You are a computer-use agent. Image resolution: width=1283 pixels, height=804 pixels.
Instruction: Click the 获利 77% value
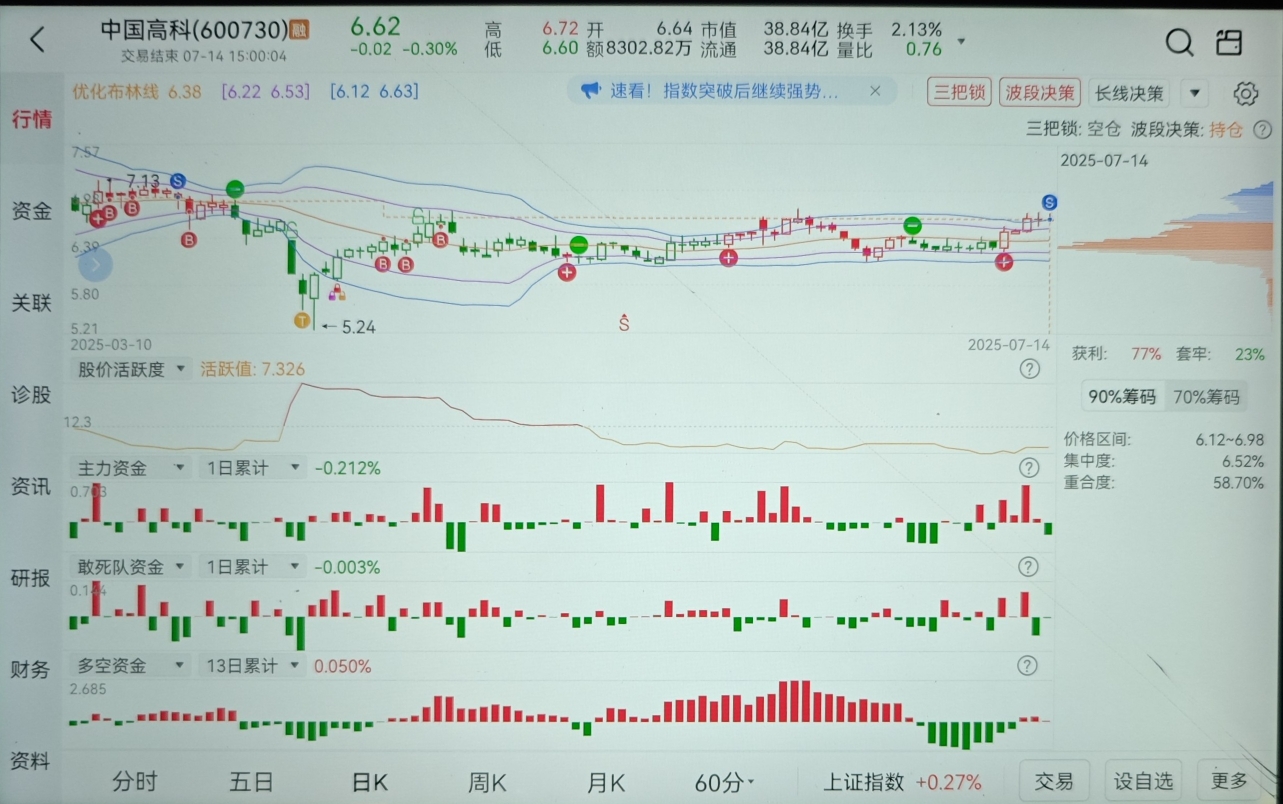pos(1146,354)
